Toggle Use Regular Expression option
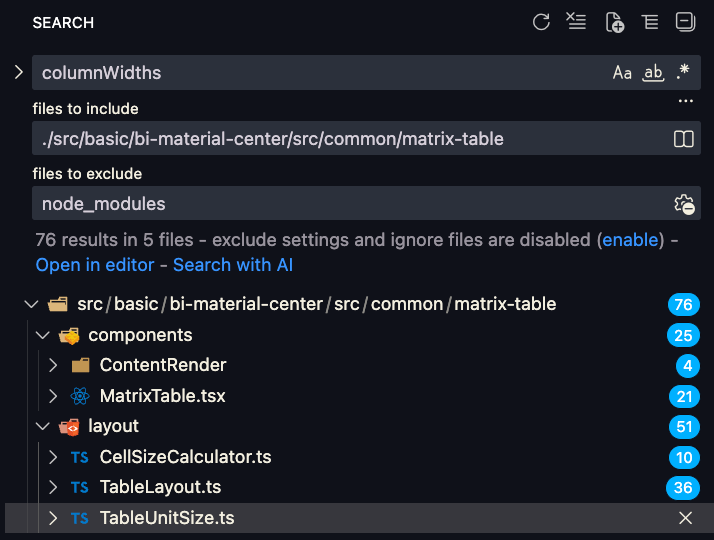The height and width of the screenshot is (540, 714). pyautogui.click(x=683, y=72)
